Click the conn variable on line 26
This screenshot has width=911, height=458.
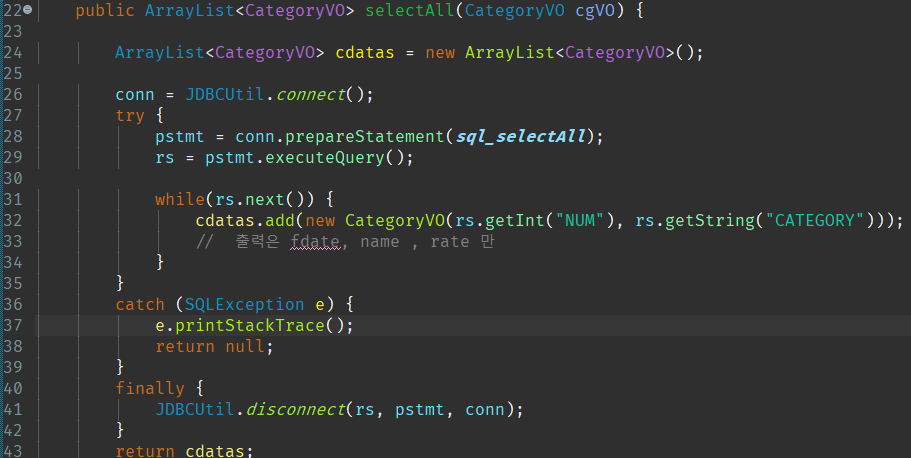[135, 95]
